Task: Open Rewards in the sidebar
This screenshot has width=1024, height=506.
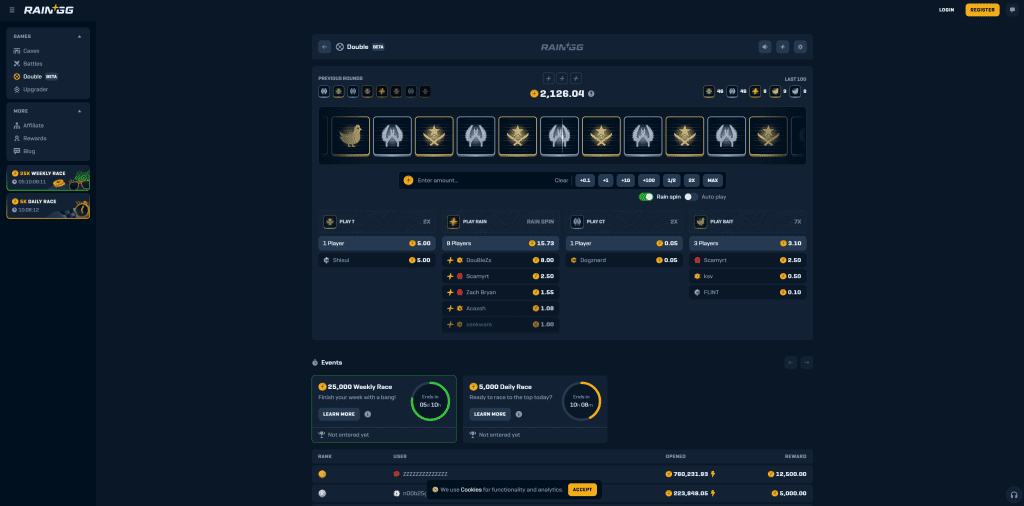Action: pyautogui.click(x=34, y=138)
